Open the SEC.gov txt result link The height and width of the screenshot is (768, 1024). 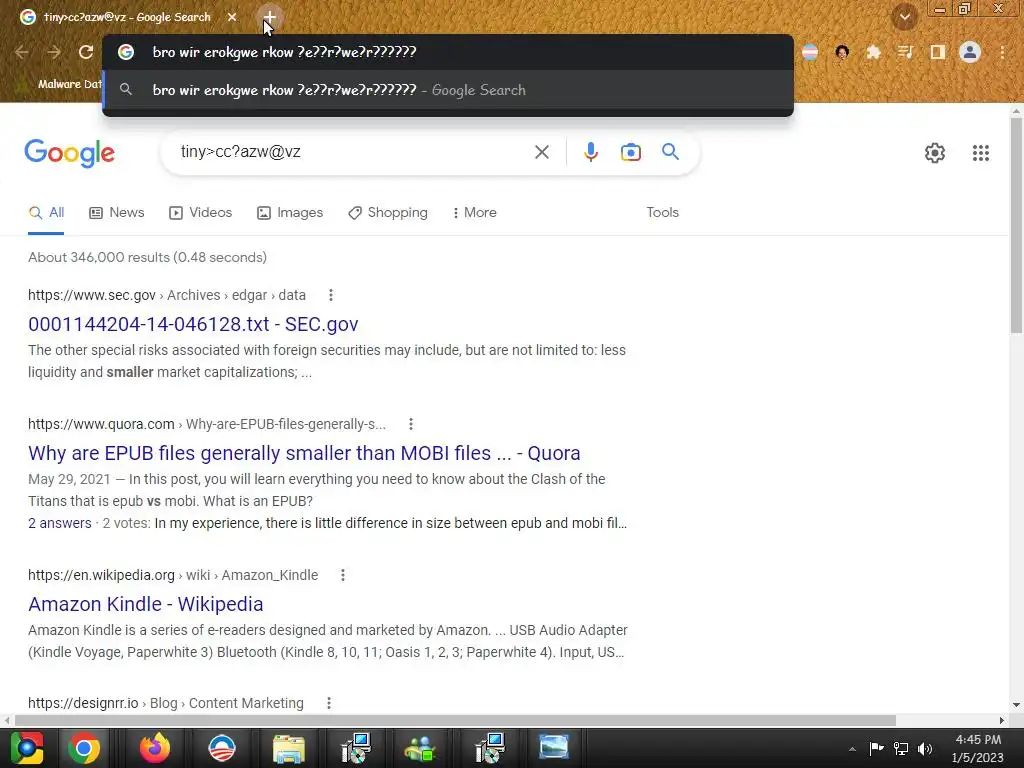[193, 324]
